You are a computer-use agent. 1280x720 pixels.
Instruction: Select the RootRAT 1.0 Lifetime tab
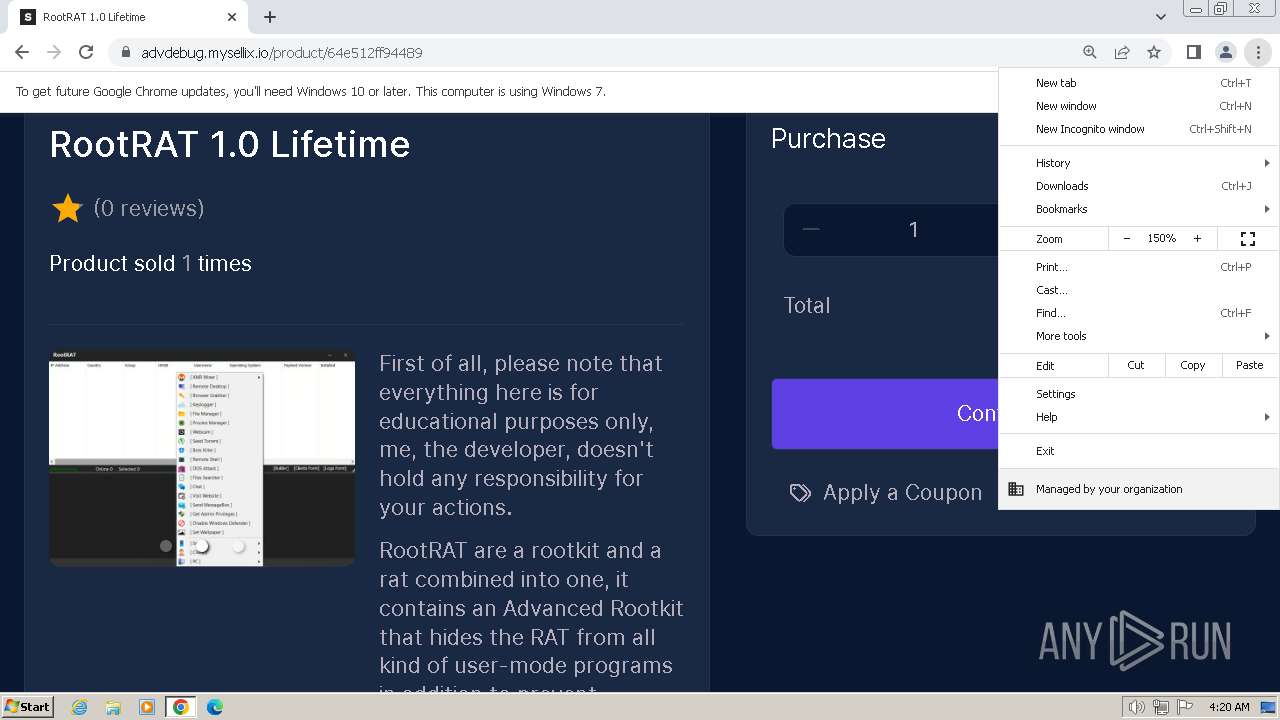[130, 17]
